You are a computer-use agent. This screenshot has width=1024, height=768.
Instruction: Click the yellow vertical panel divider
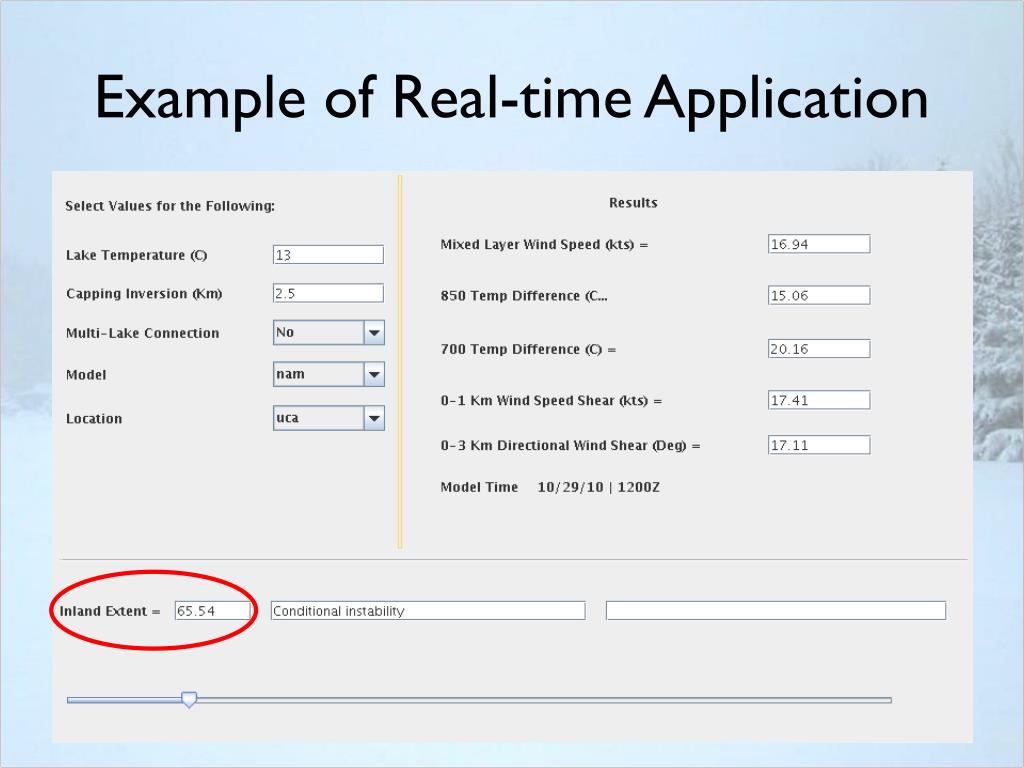pos(399,362)
